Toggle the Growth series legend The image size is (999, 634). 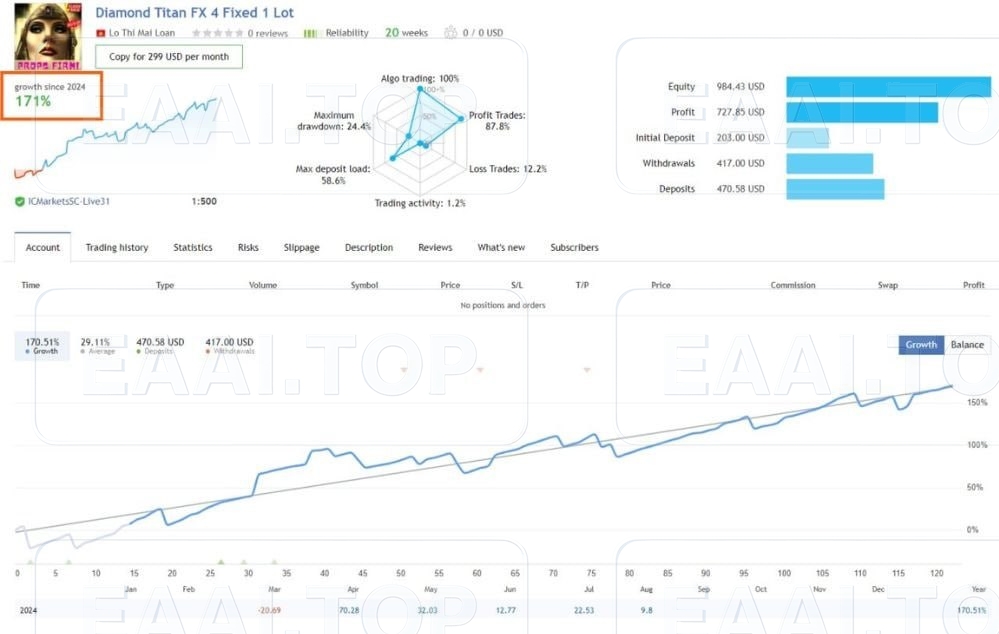tap(42, 346)
